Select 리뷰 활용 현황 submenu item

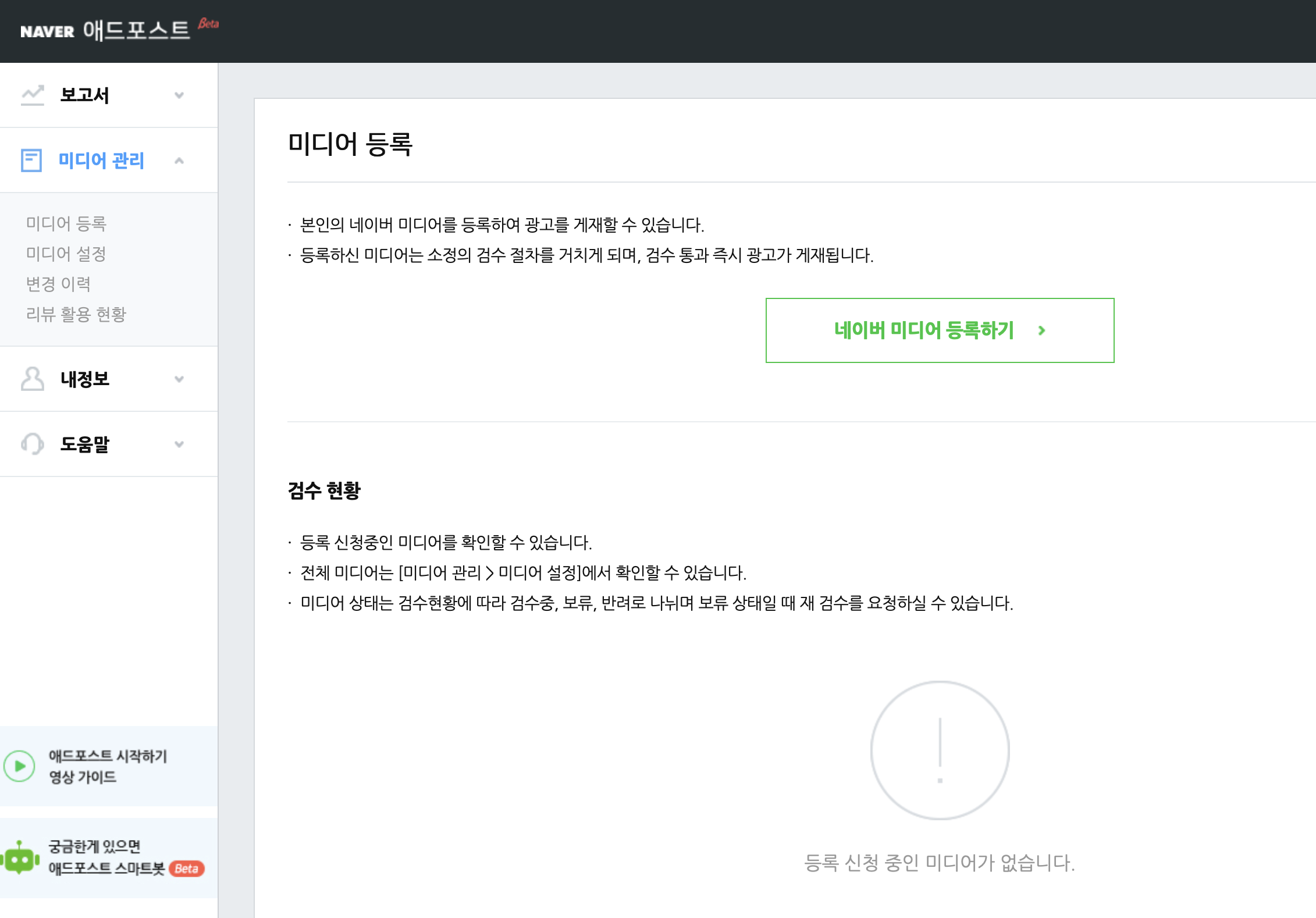point(76,314)
